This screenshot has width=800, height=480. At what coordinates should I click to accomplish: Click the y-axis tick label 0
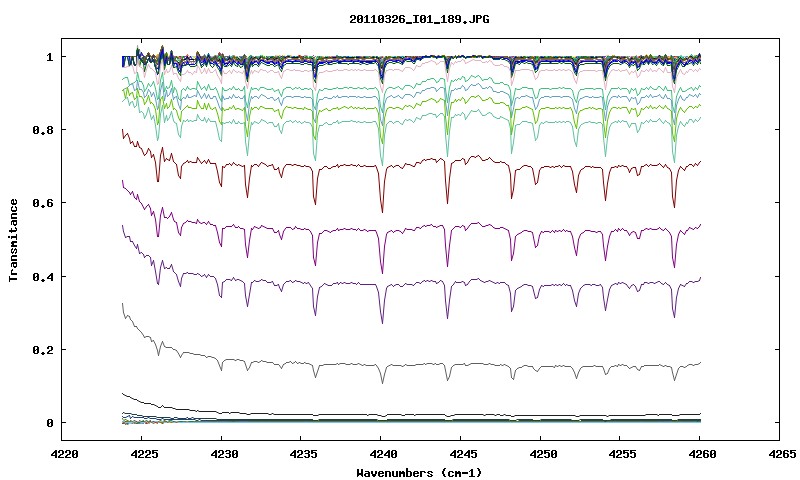[49, 423]
